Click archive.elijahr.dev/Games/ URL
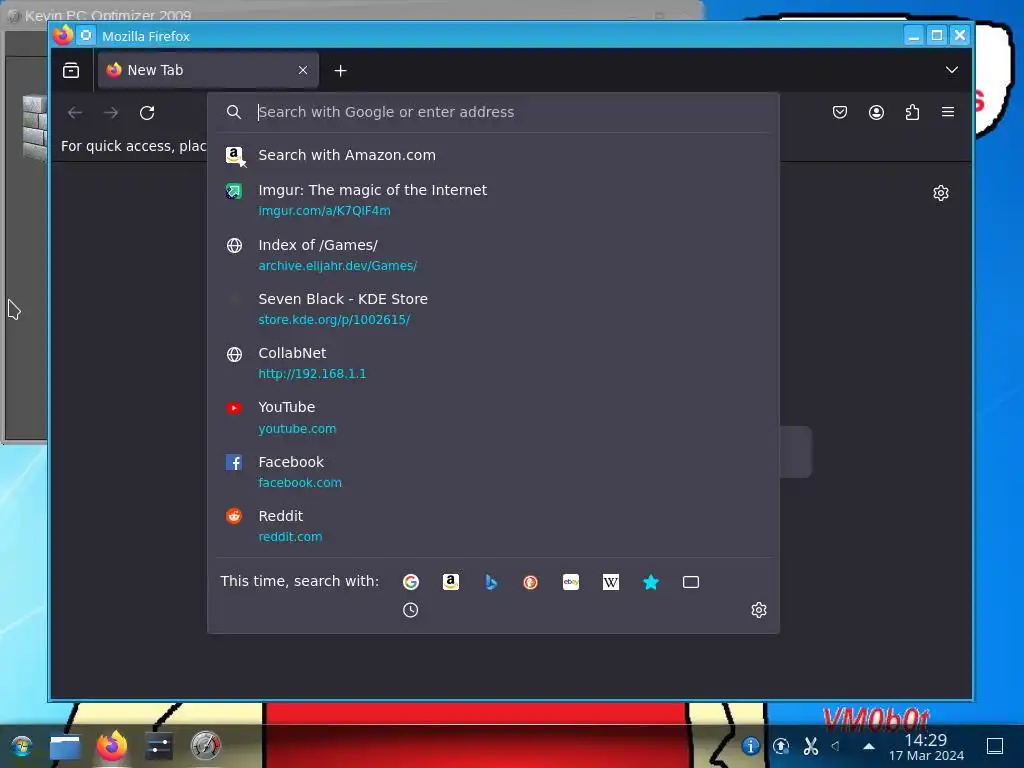The image size is (1024, 768). pyautogui.click(x=338, y=265)
